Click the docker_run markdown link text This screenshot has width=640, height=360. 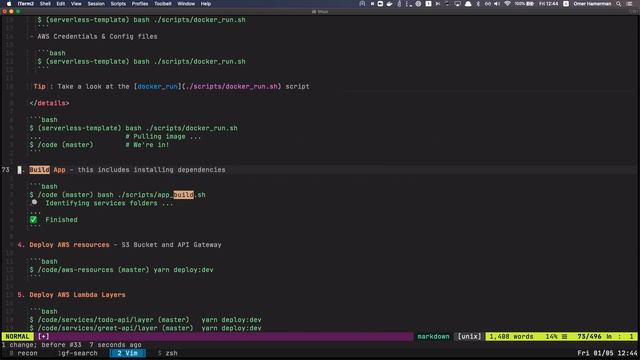tap(158, 87)
